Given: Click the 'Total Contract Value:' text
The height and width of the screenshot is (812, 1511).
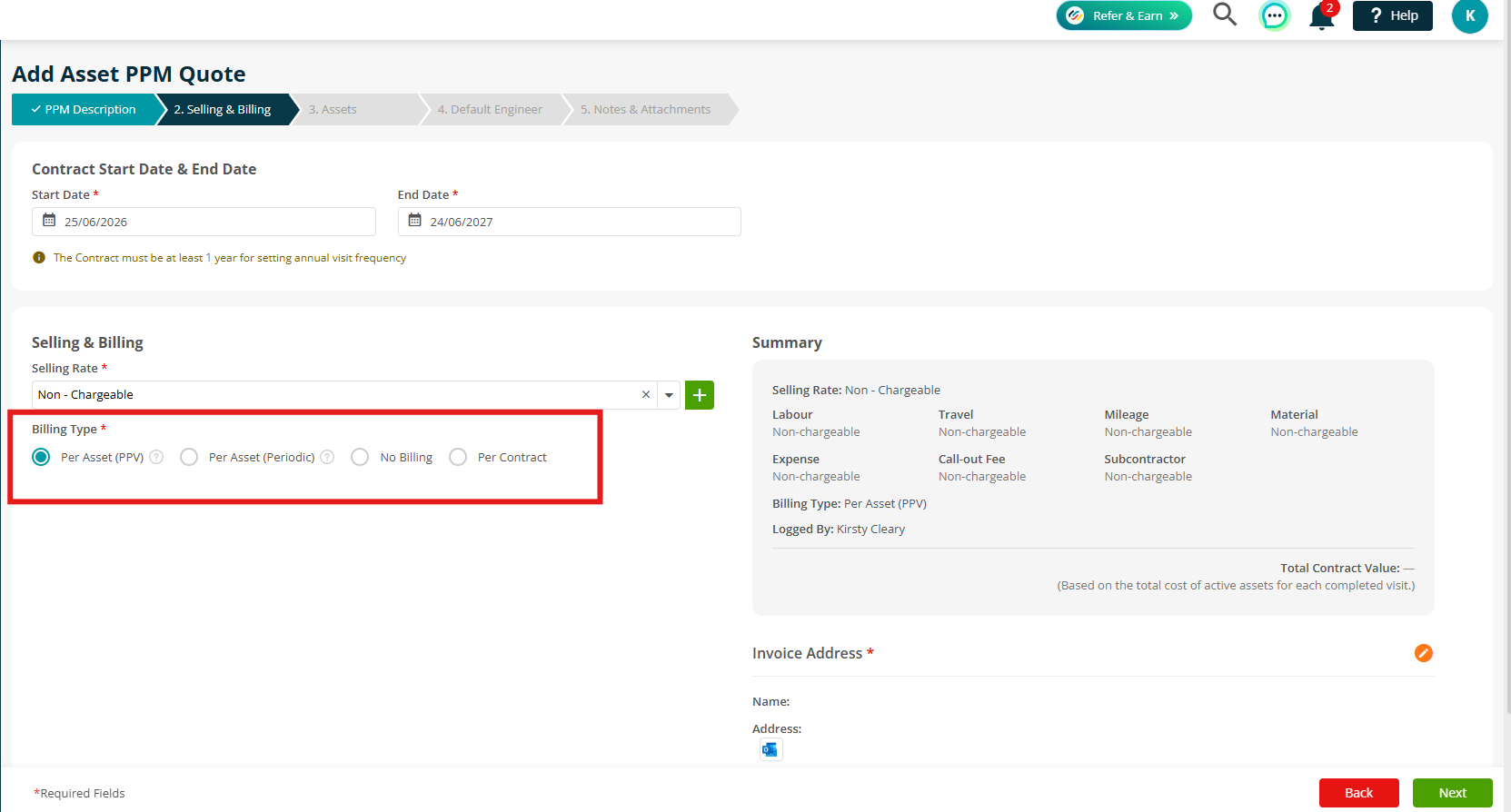Looking at the screenshot, I should [1340, 568].
